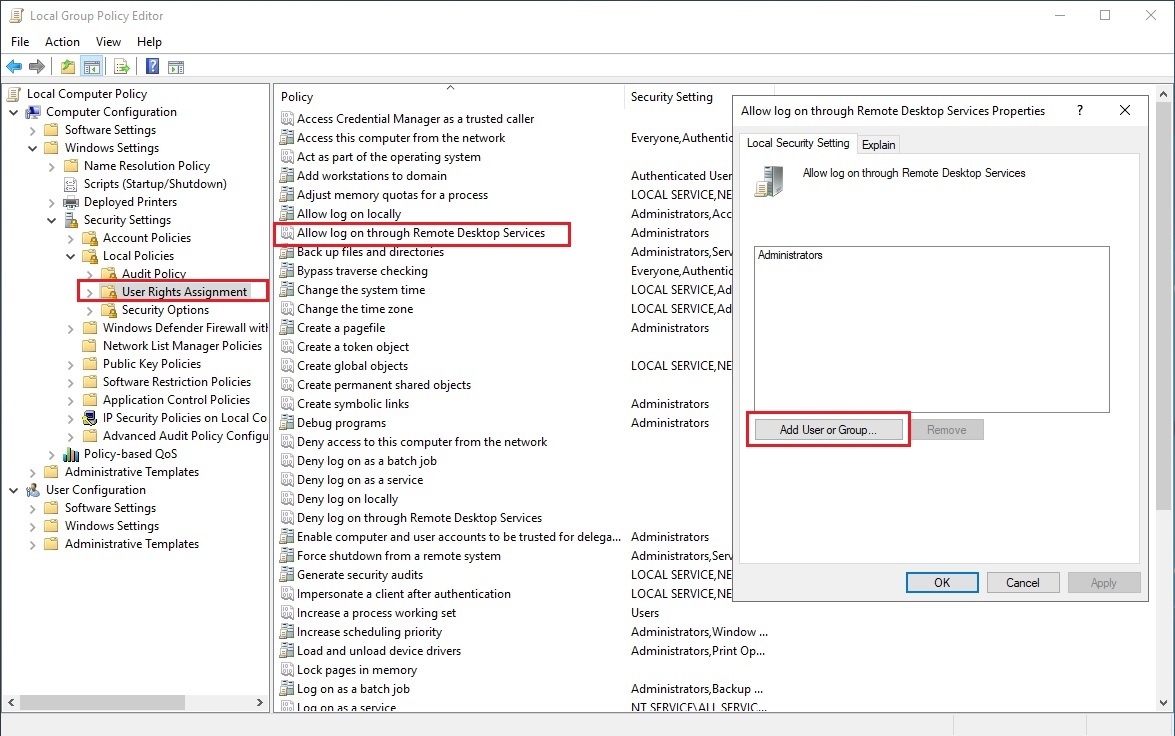Select Administrators in the dialog list
The width and height of the screenshot is (1175, 736).
pyautogui.click(x=790, y=256)
